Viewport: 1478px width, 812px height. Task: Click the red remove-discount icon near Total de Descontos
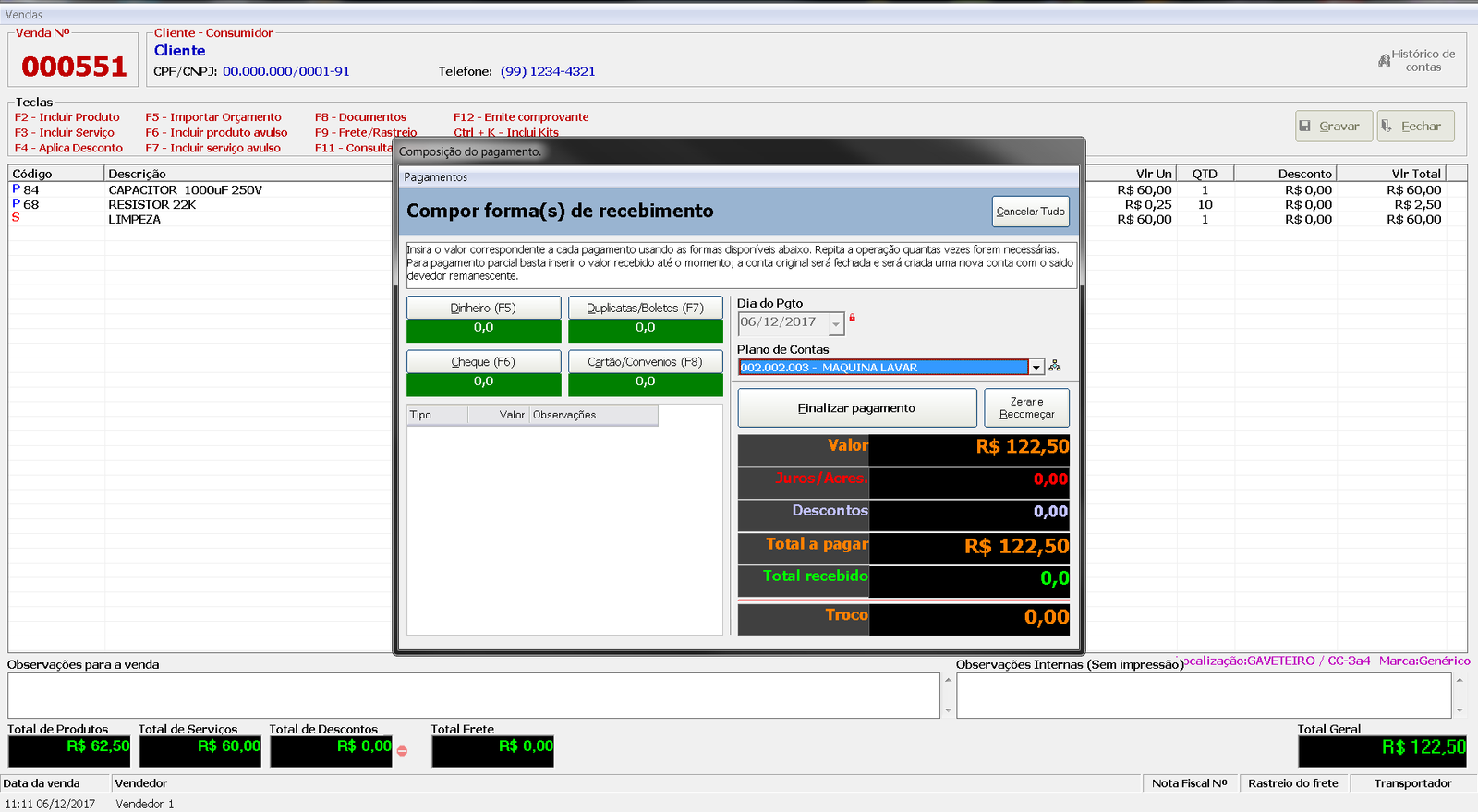(402, 751)
